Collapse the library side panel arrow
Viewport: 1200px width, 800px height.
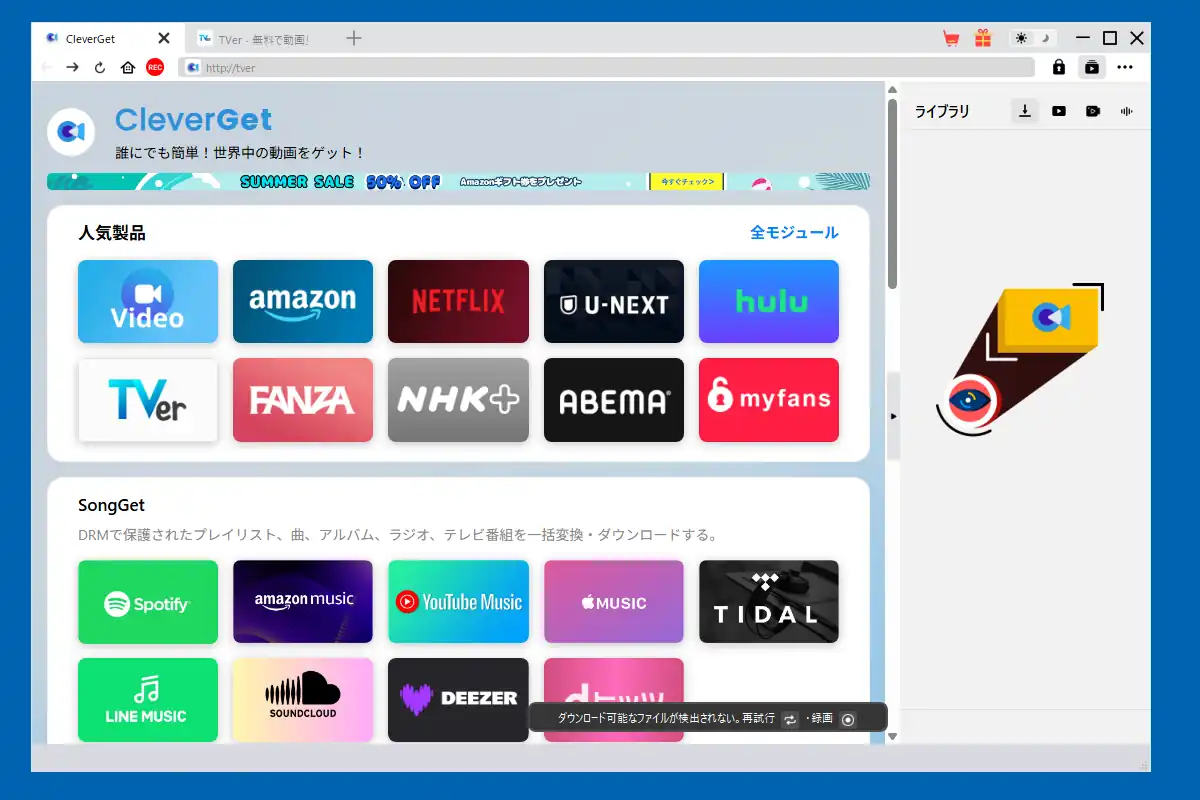pyautogui.click(x=893, y=416)
